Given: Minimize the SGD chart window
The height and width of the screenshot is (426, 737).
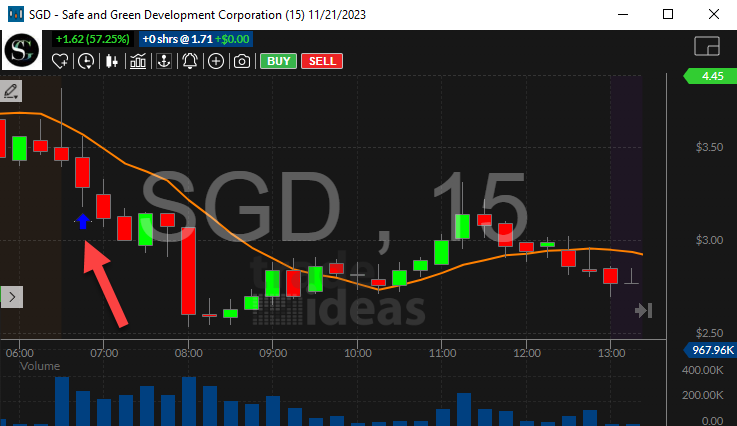Looking at the screenshot, I should pos(623,14).
